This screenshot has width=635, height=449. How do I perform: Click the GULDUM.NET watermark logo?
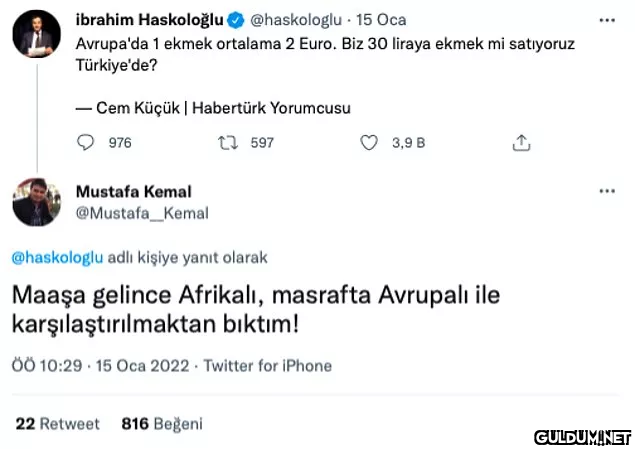(x=582, y=437)
